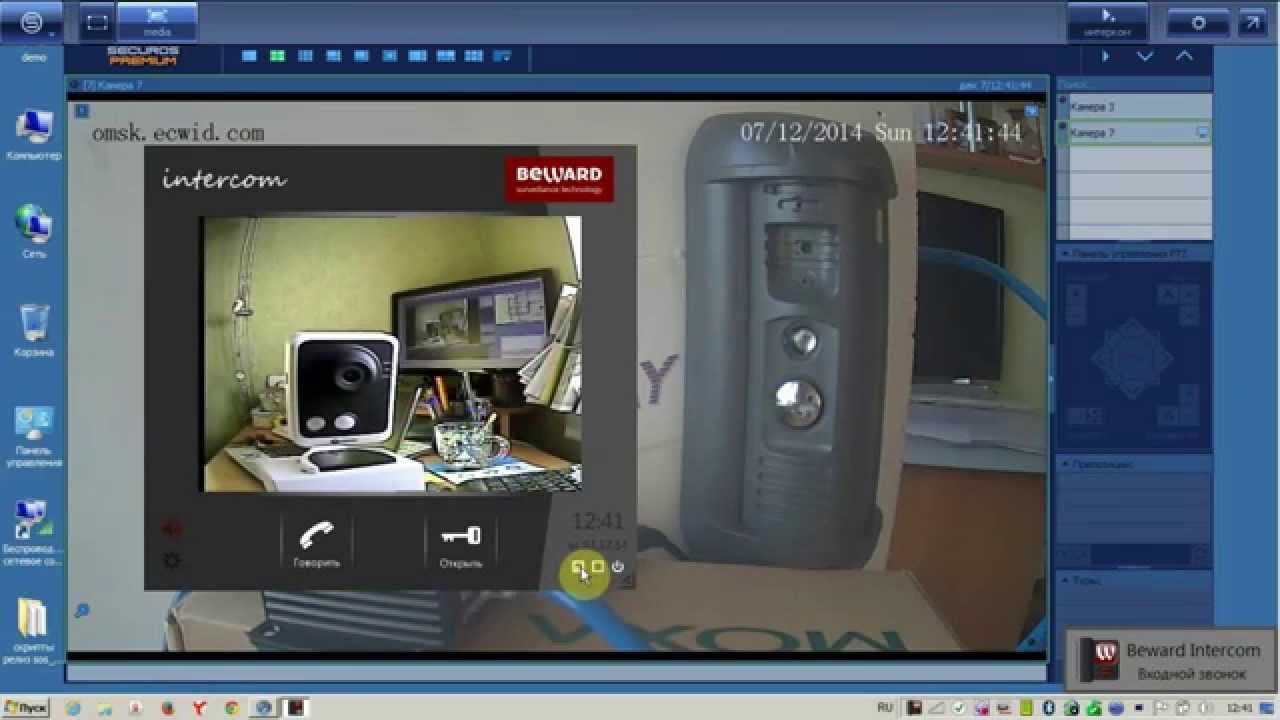The height and width of the screenshot is (720, 1280).
Task: Choose the fourth layout icon
Action: click(334, 56)
